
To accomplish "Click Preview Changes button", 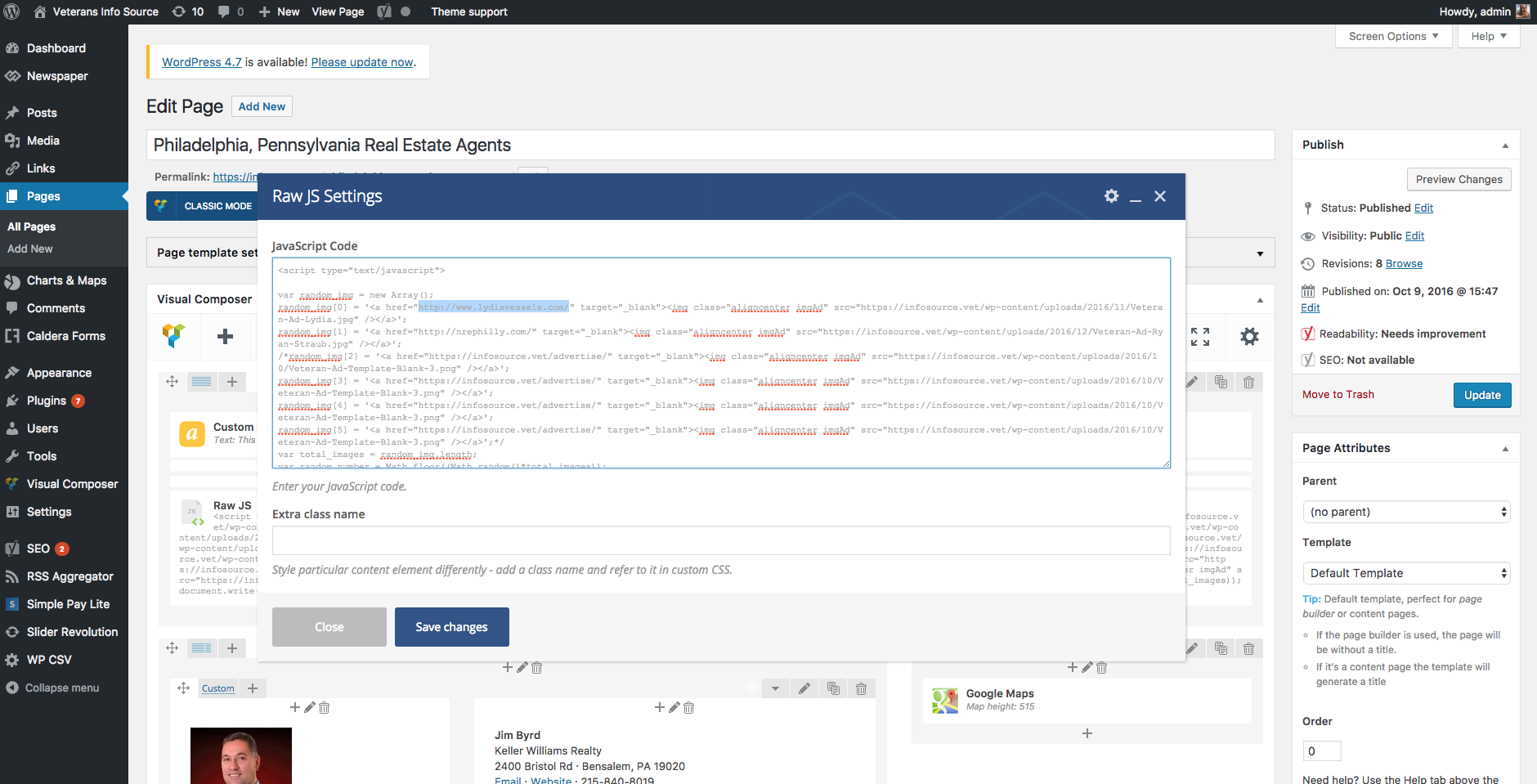I will coord(1459,179).
